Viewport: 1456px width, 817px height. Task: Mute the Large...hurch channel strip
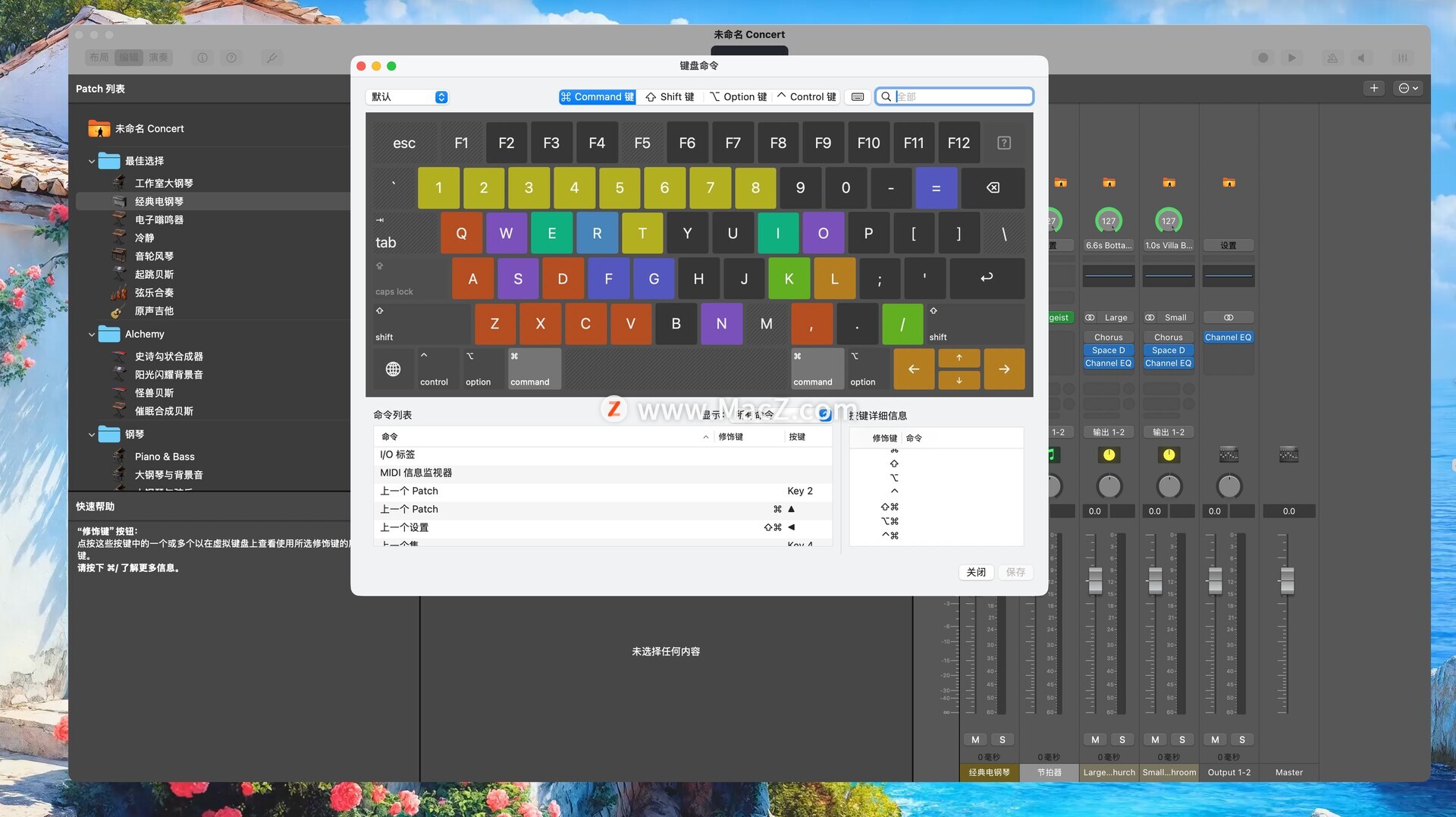pos(1095,740)
